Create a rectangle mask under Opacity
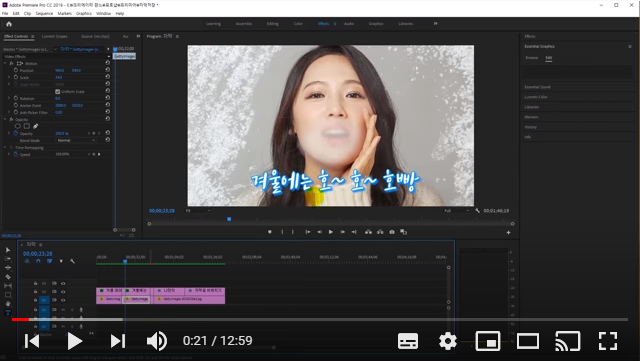This screenshot has height=361, width=640. pyautogui.click(x=27, y=126)
